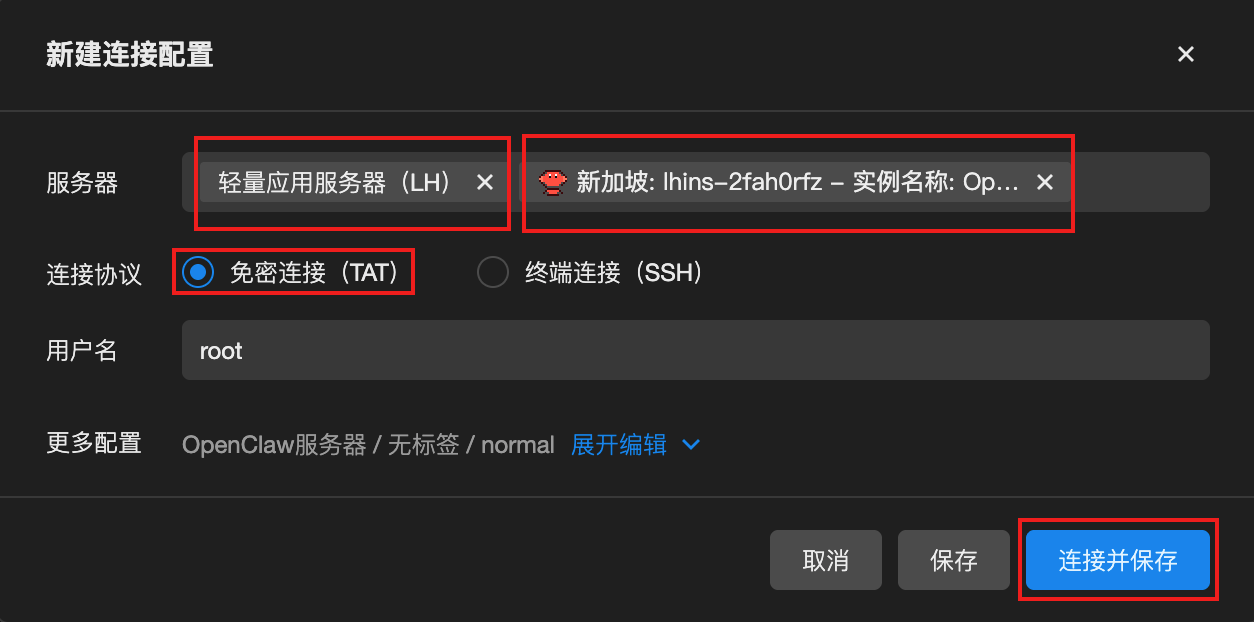Click the 保存 button

[954, 560]
